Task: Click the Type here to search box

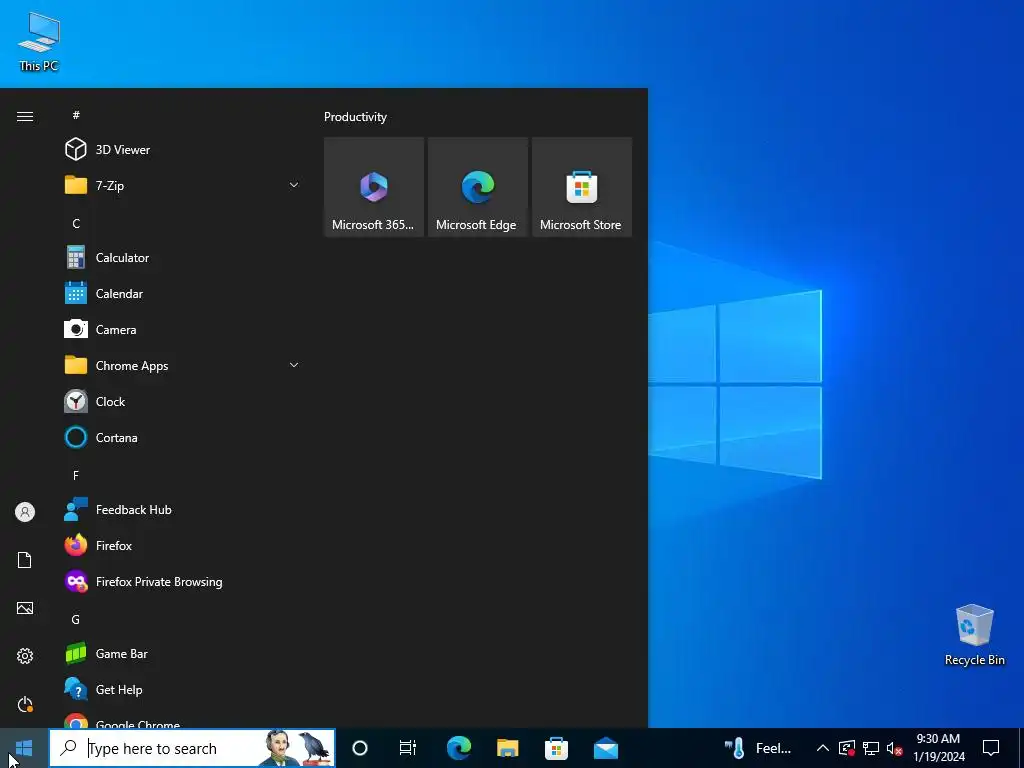Action: (192, 748)
